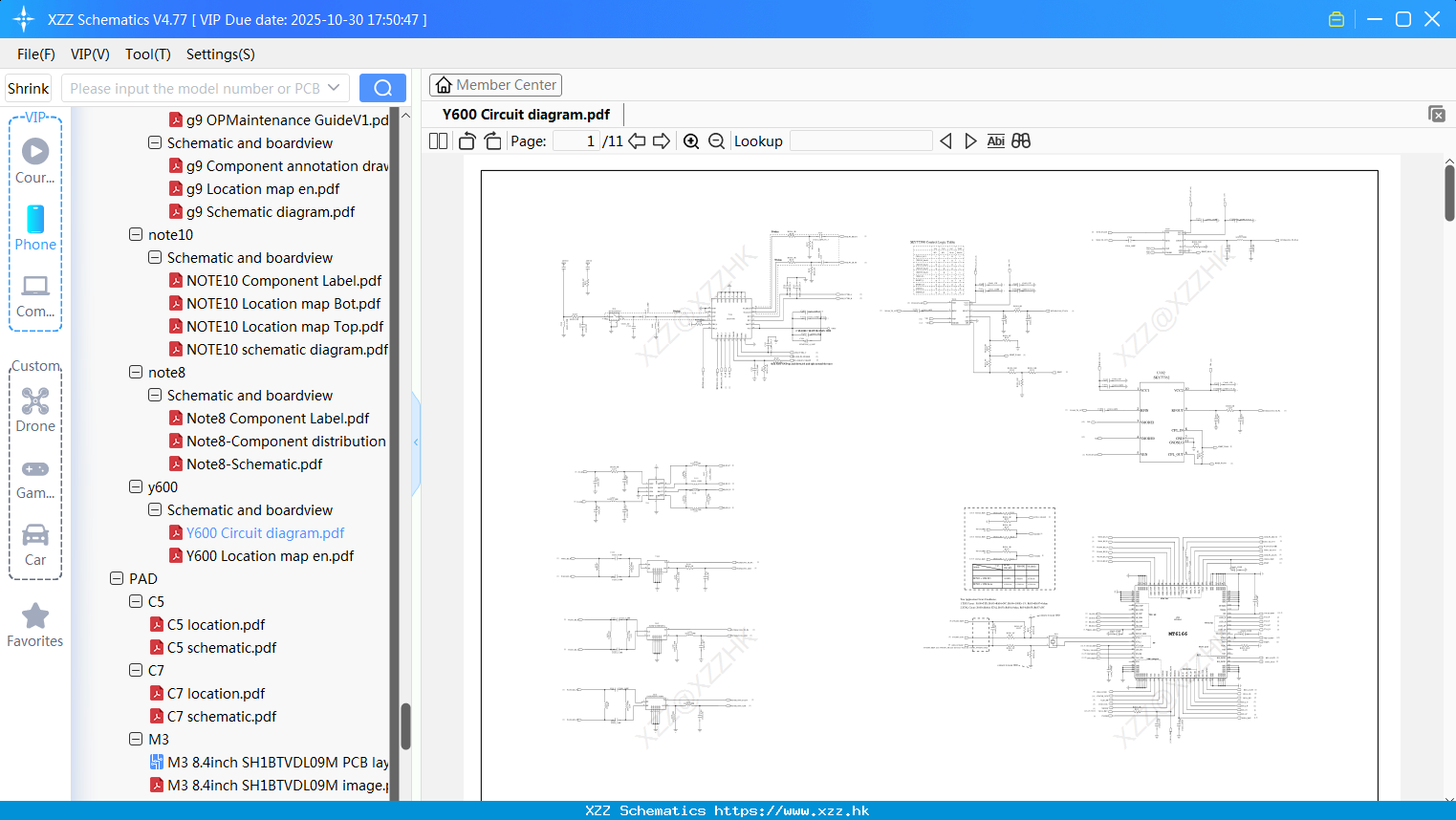Image resolution: width=1456 pixels, height=820 pixels.
Task: Click binoculars search icon
Action: click(x=1021, y=140)
